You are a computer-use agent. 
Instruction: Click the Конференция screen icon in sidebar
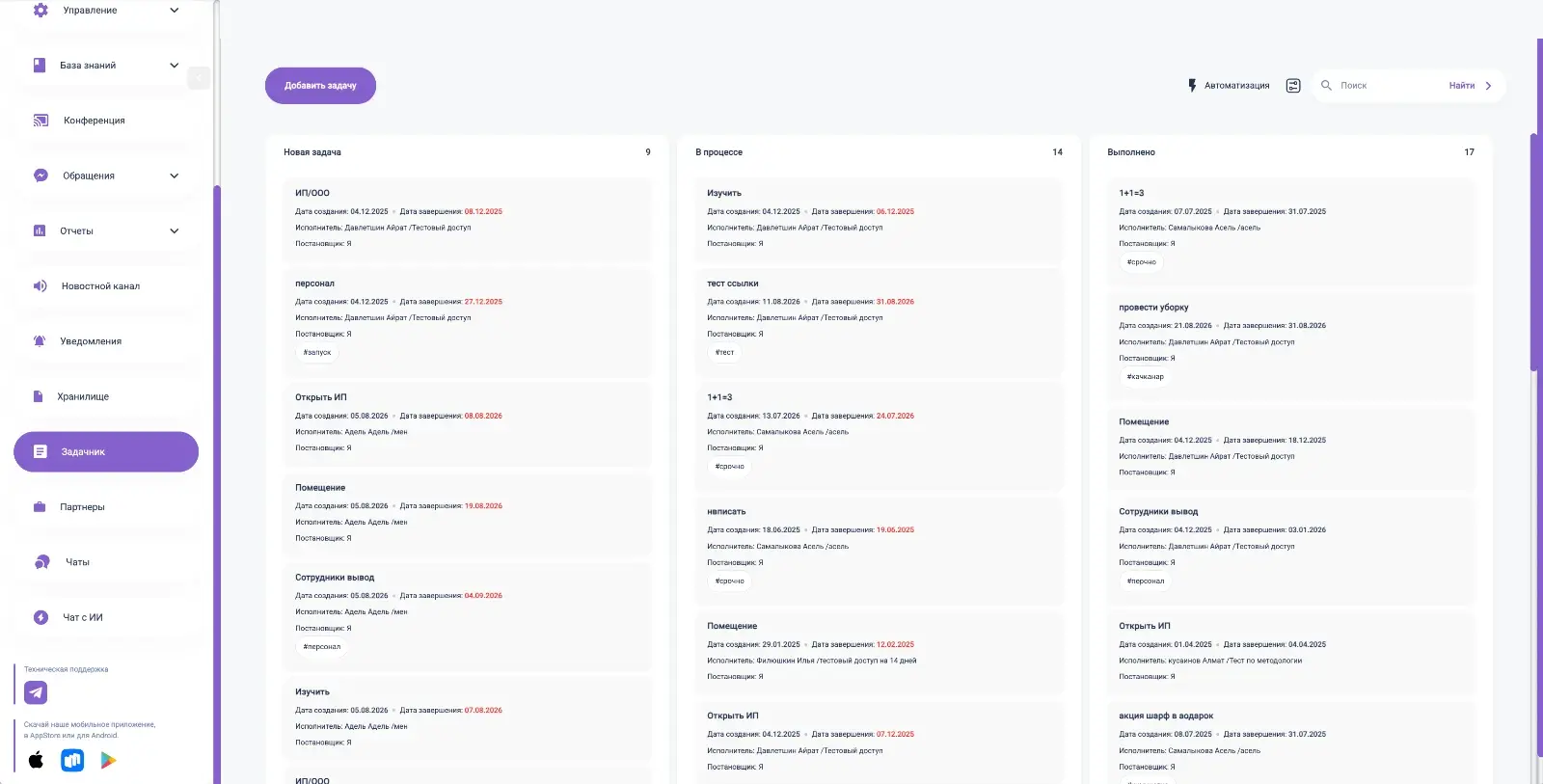(x=41, y=121)
